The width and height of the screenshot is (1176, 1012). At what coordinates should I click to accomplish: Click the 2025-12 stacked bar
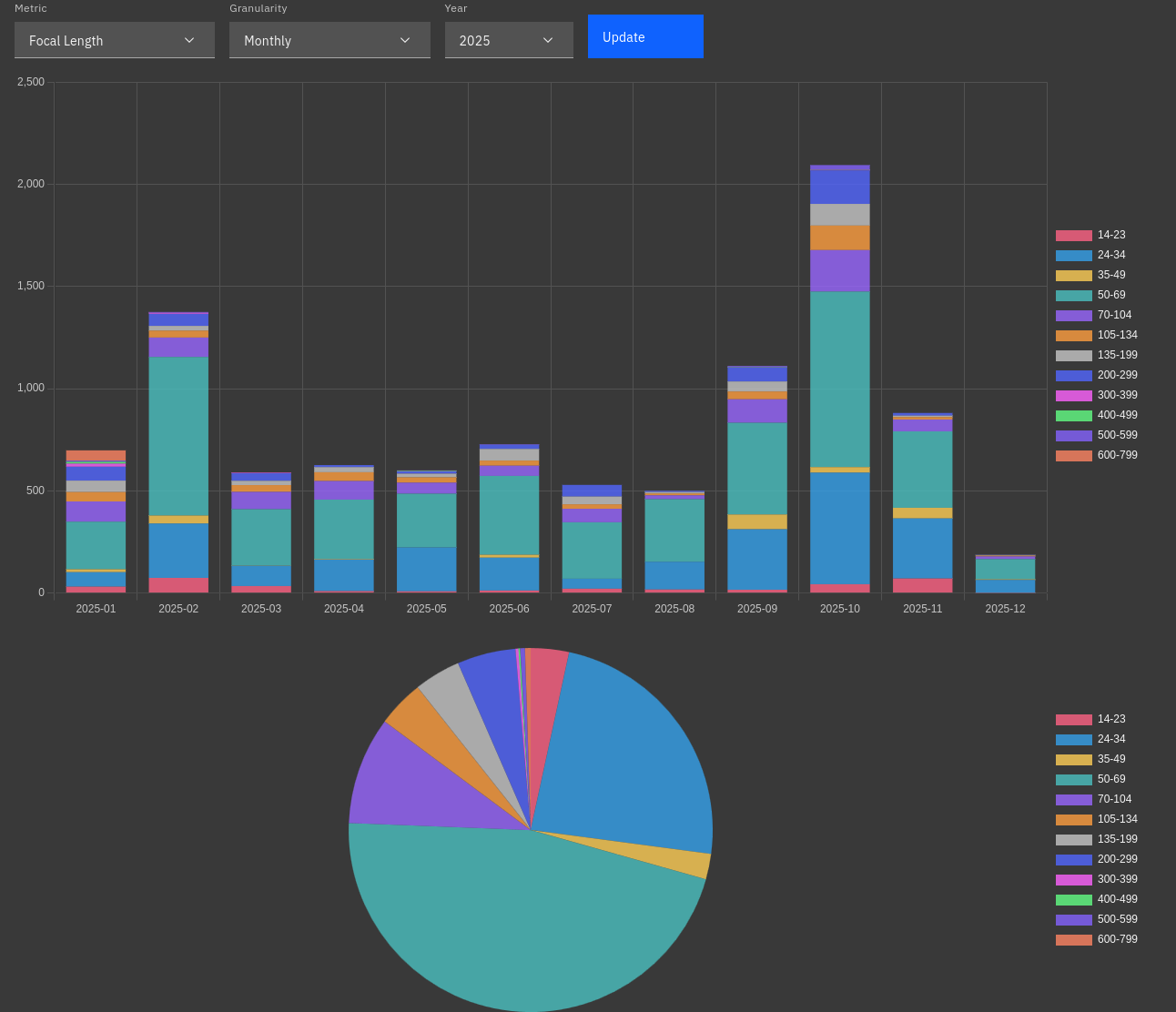point(1005,575)
